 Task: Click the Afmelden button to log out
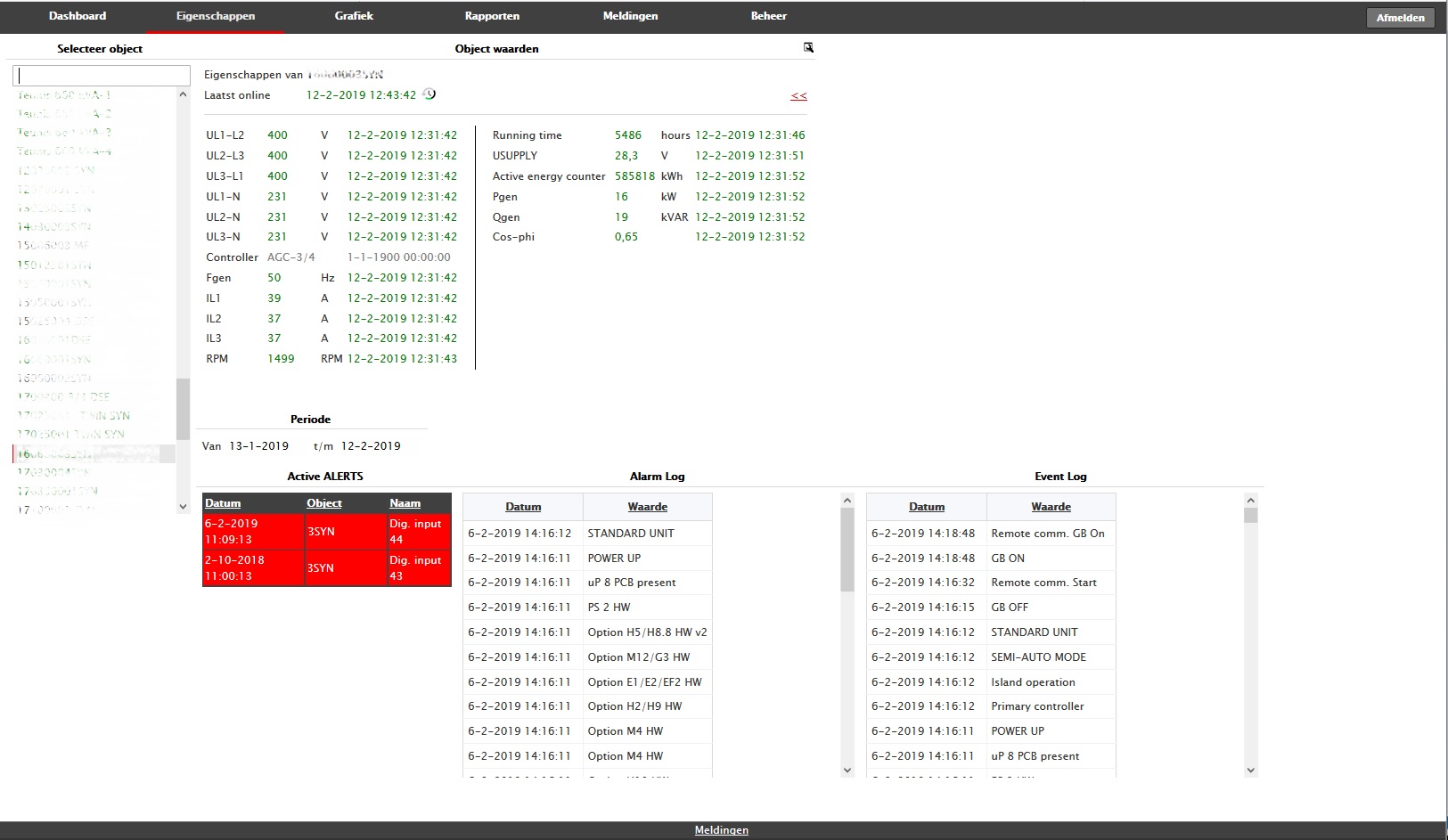click(1400, 17)
